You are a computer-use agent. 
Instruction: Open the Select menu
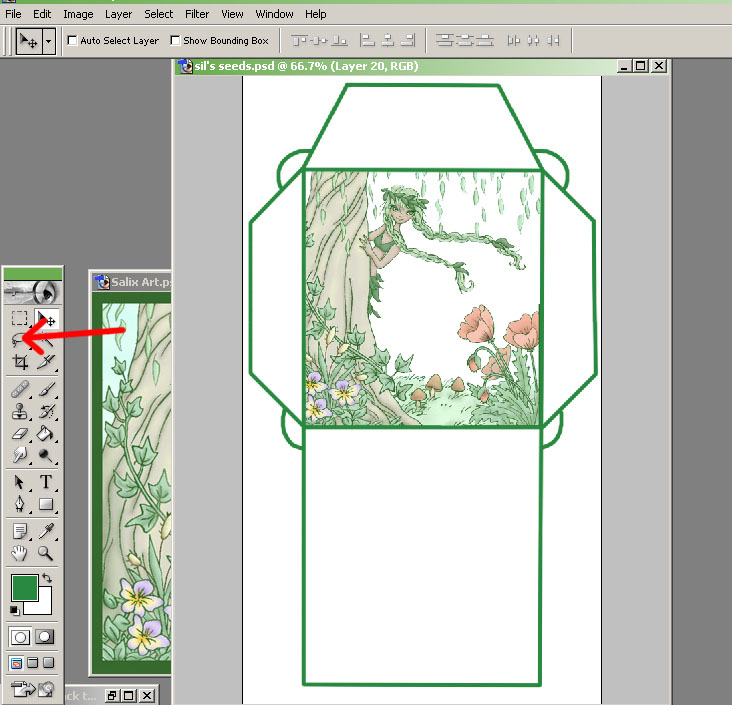pos(158,14)
